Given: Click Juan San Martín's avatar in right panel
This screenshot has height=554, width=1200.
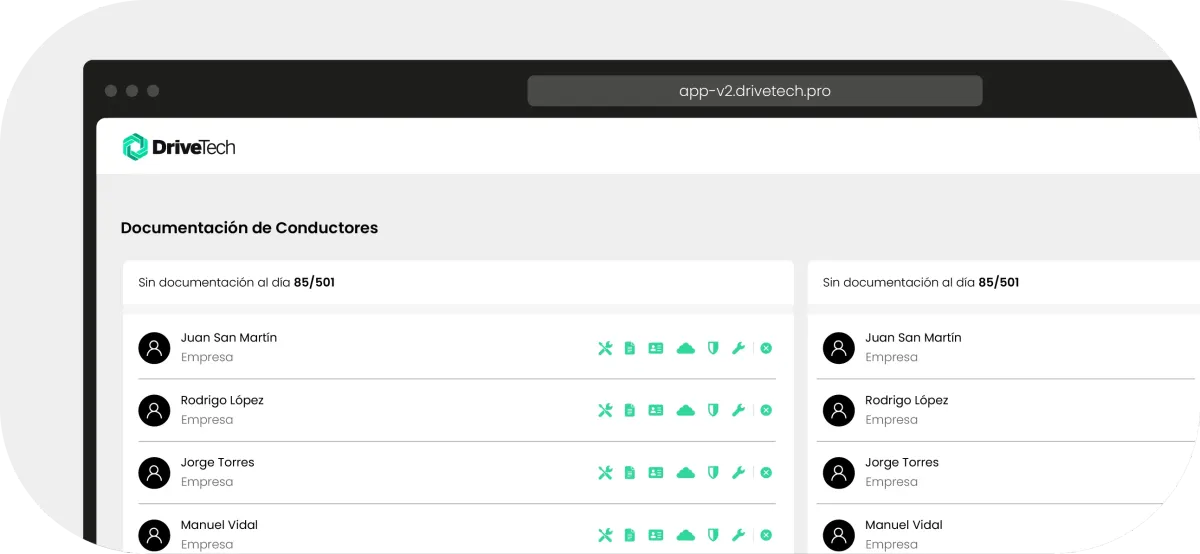Looking at the screenshot, I should [x=839, y=348].
